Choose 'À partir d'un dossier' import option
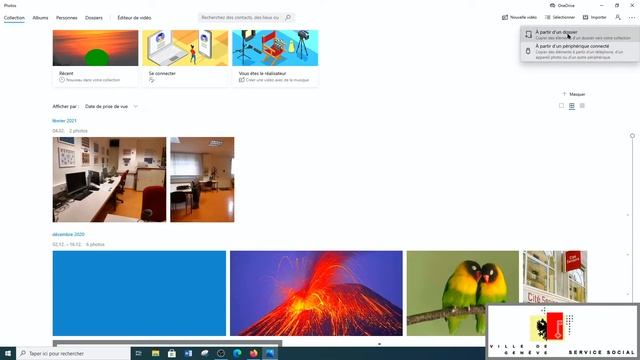 point(580,35)
